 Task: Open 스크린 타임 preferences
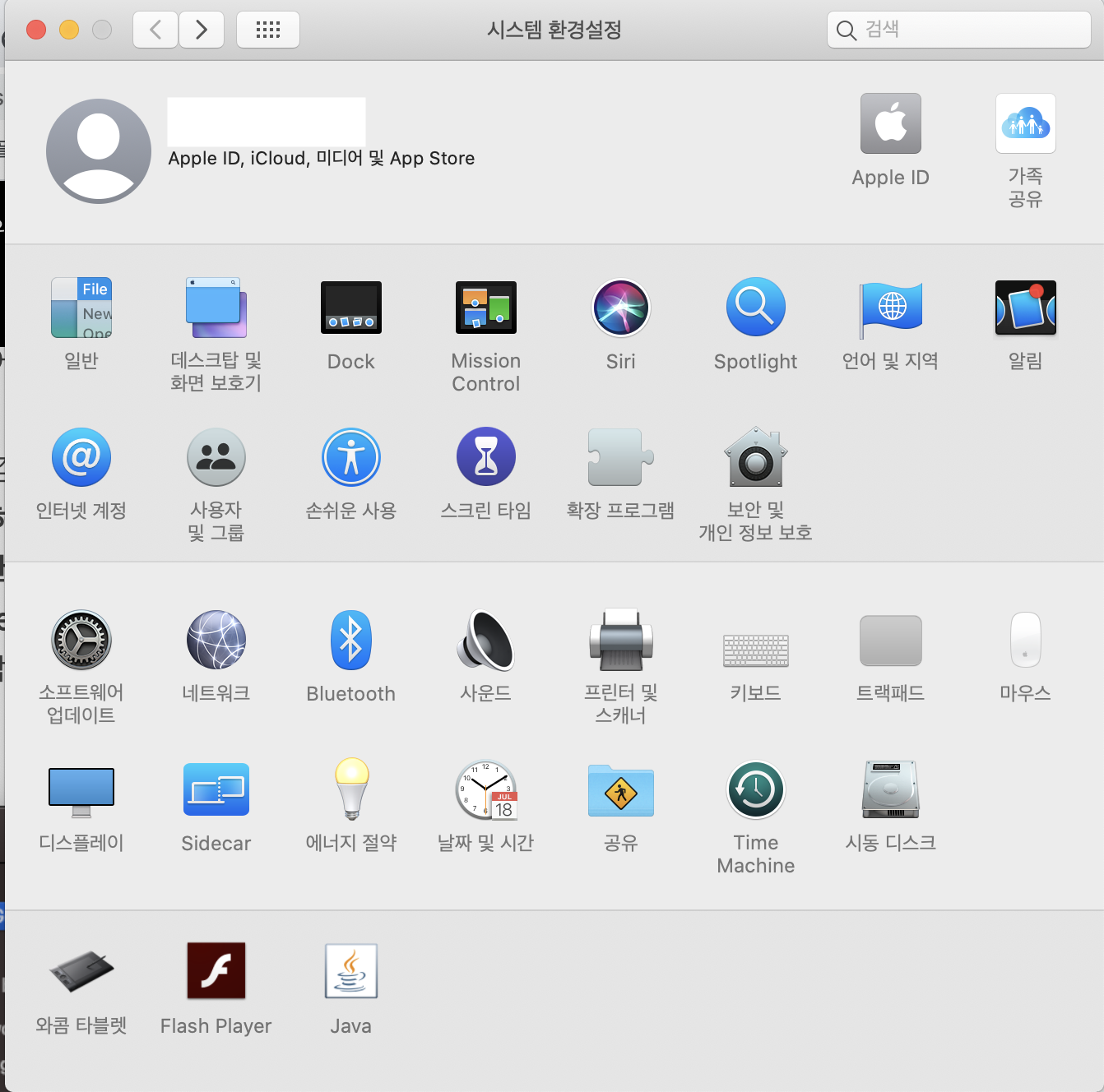pos(486,457)
